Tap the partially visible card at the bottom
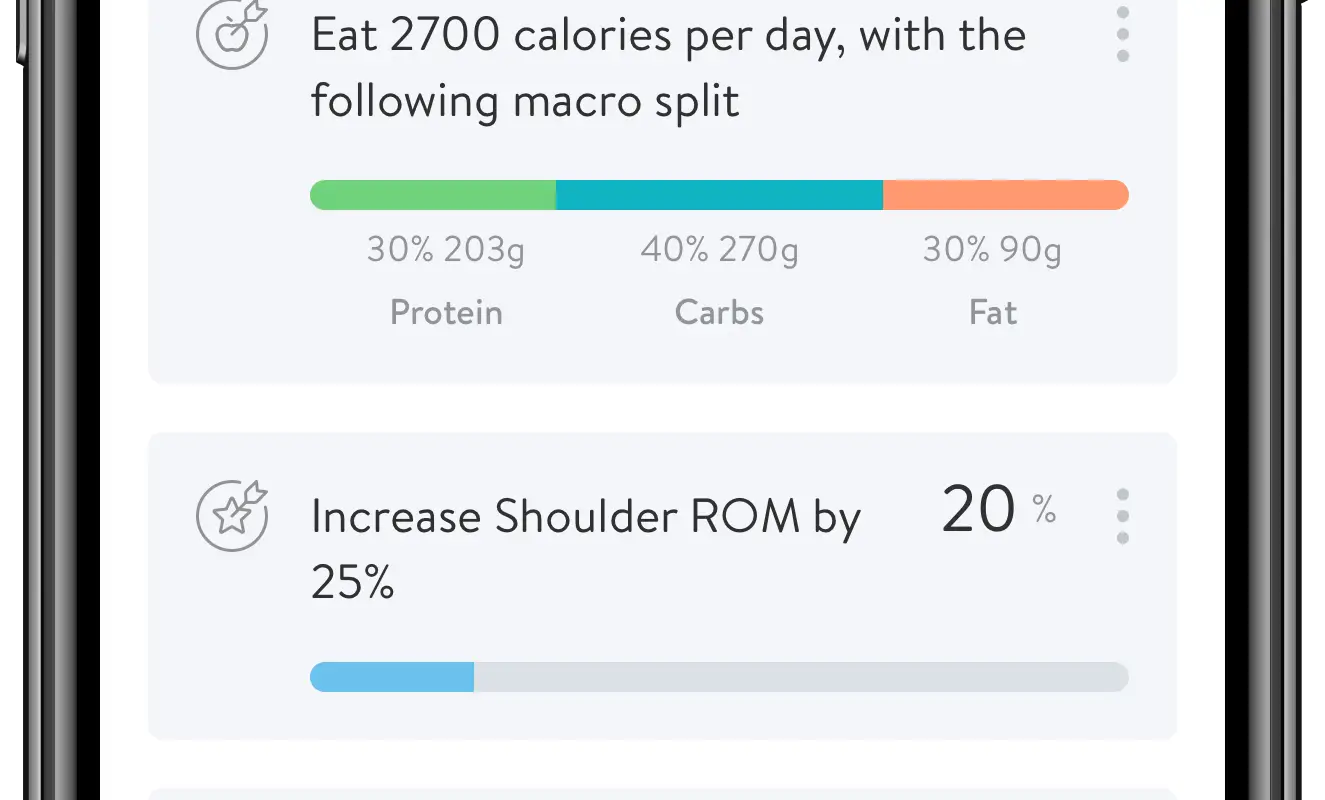 [662, 794]
